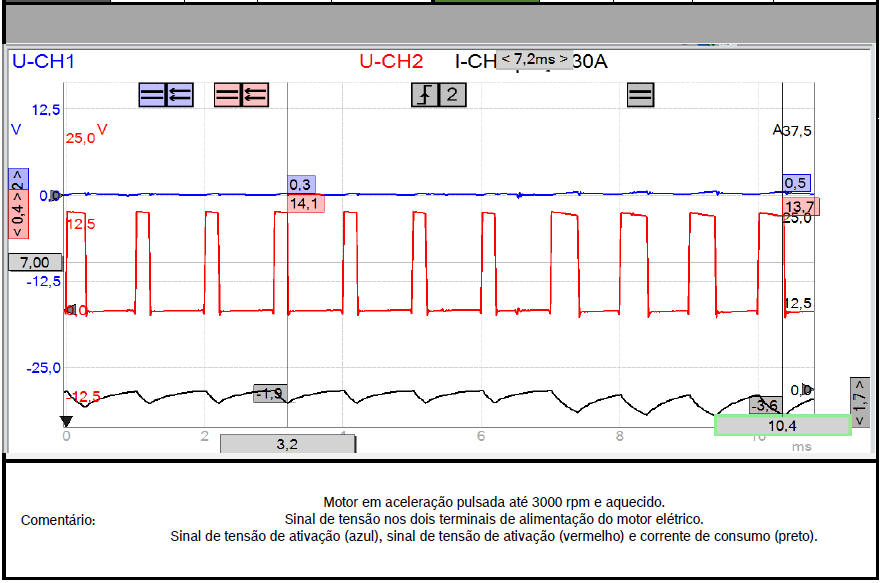Click the red CH2 delta indicator 0,4

(x=17, y=214)
